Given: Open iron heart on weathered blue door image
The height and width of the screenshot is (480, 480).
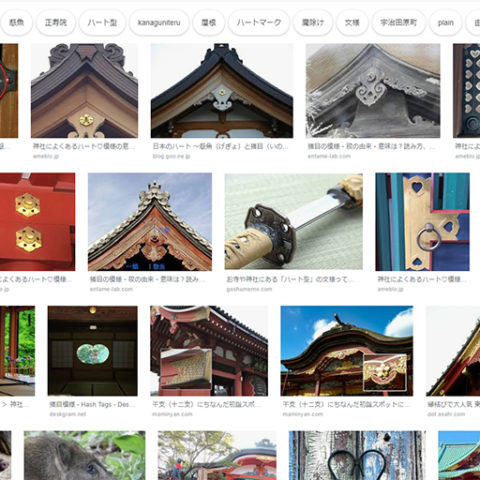Looking at the screenshot, I should click(x=357, y=455).
